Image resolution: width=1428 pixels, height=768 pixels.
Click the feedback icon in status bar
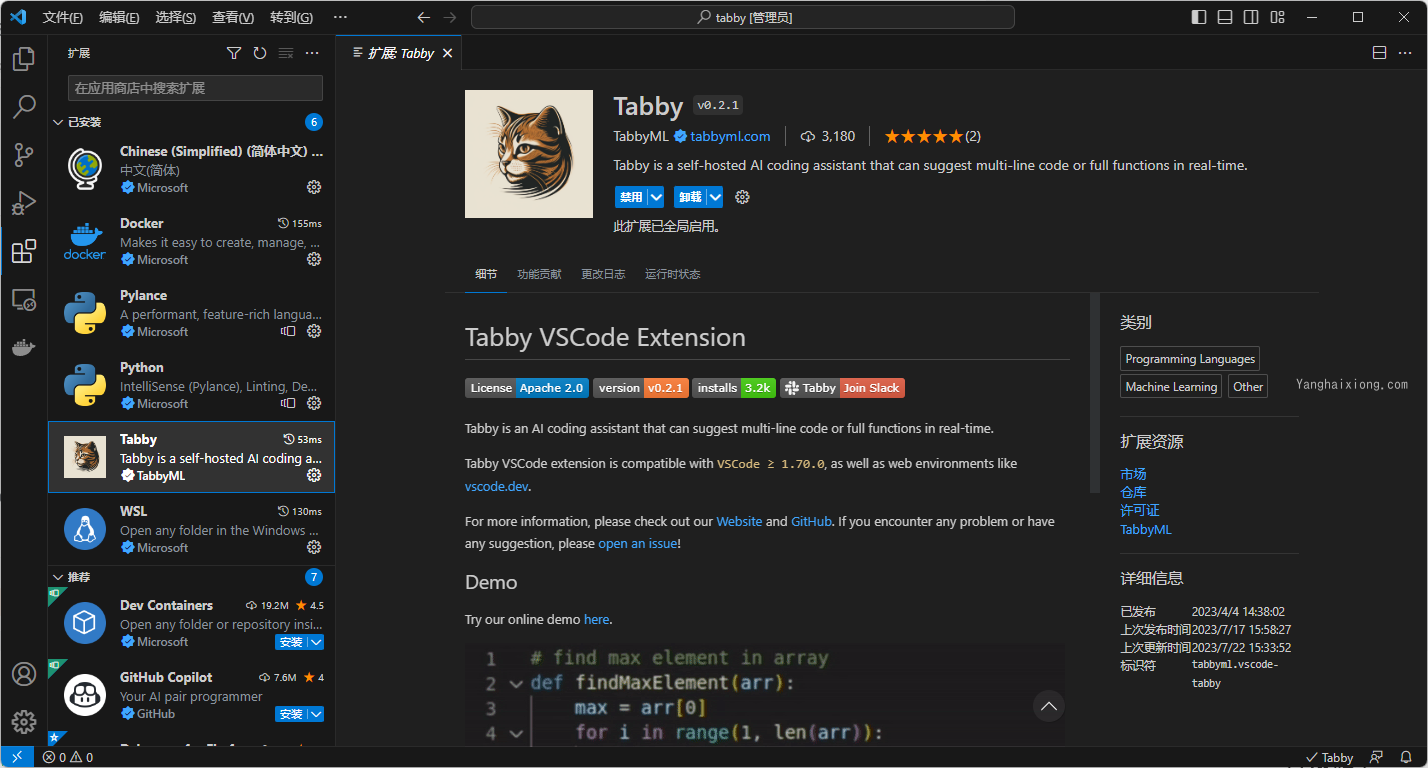coord(1377,757)
